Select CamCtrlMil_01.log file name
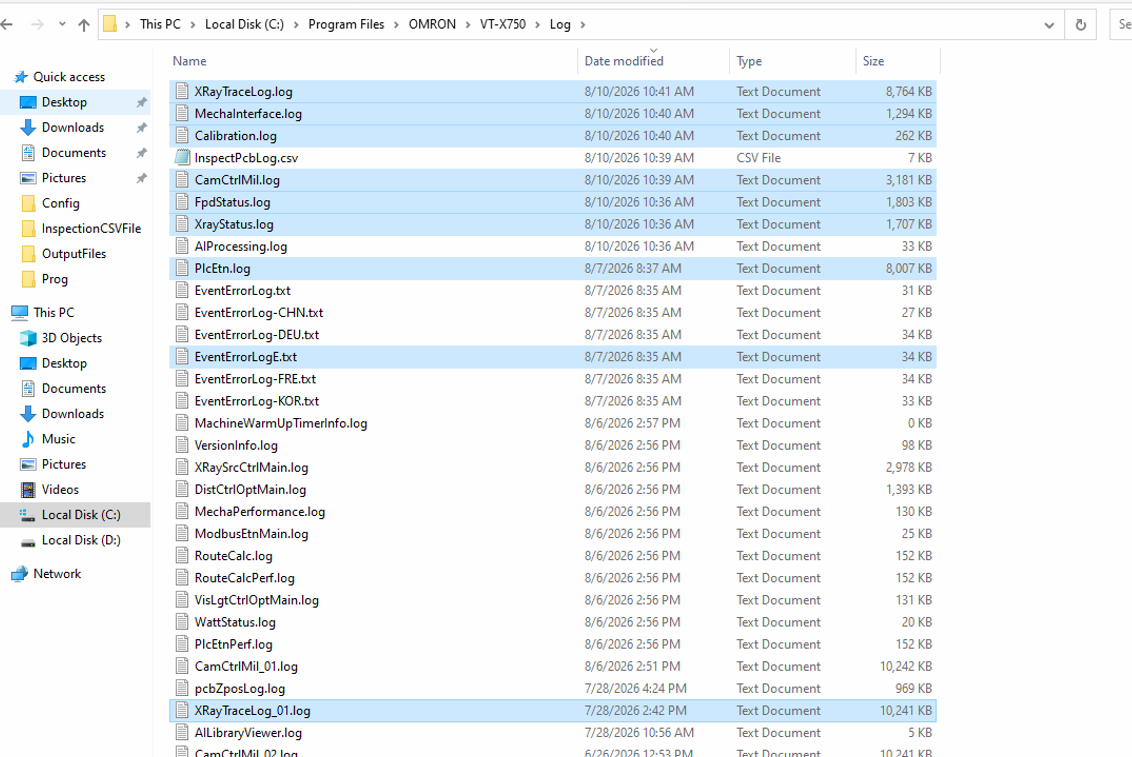This screenshot has height=757, width=1132. [x=245, y=666]
